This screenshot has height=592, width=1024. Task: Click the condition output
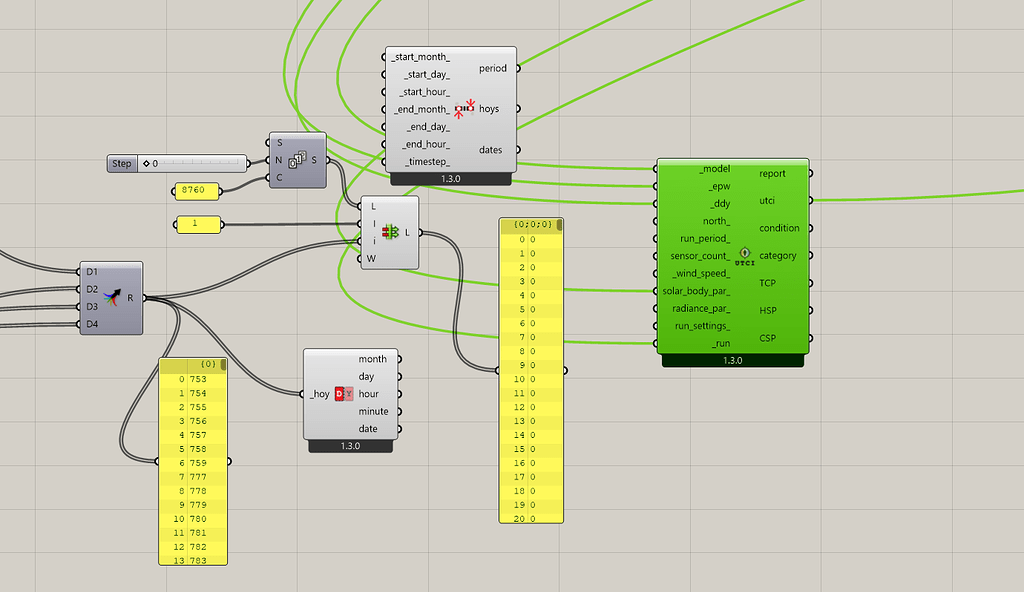(x=779, y=228)
